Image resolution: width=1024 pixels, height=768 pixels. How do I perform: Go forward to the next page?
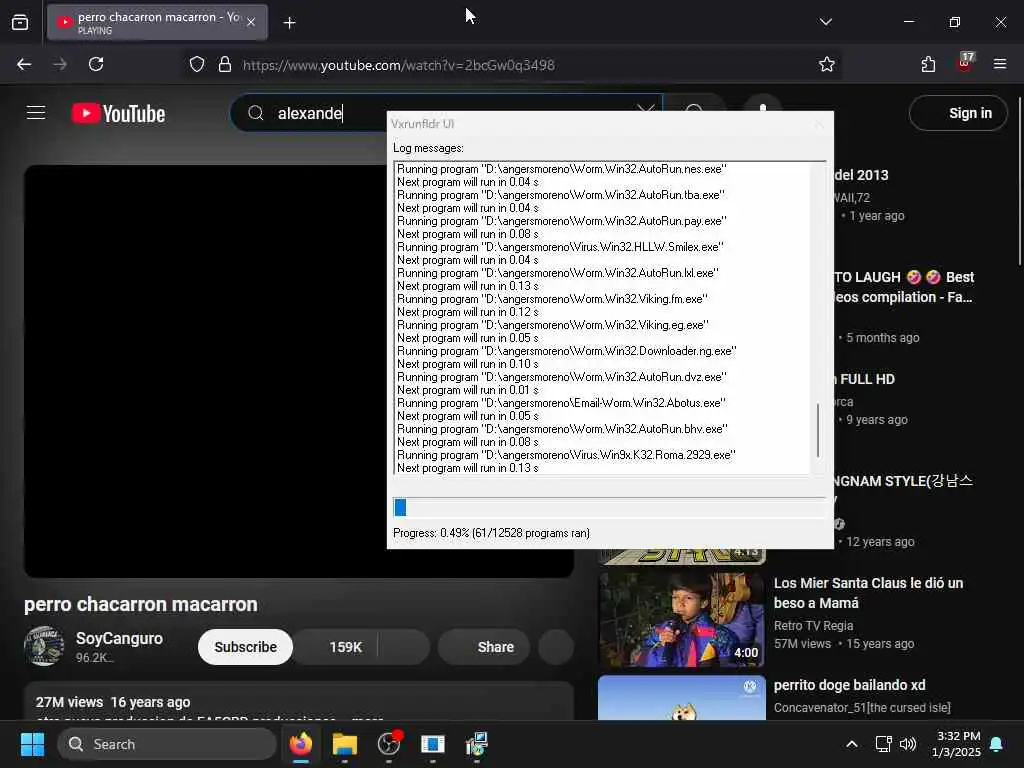click(x=59, y=65)
